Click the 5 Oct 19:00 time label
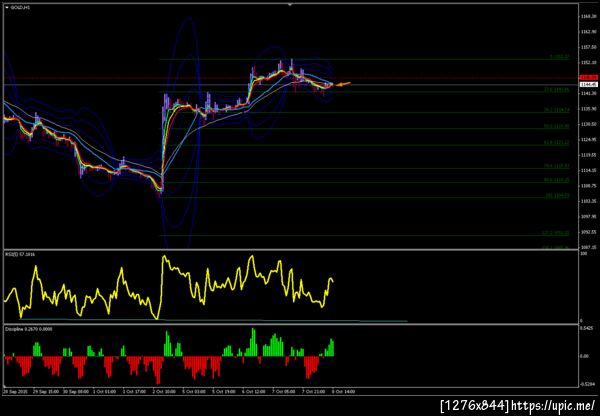 (224, 392)
